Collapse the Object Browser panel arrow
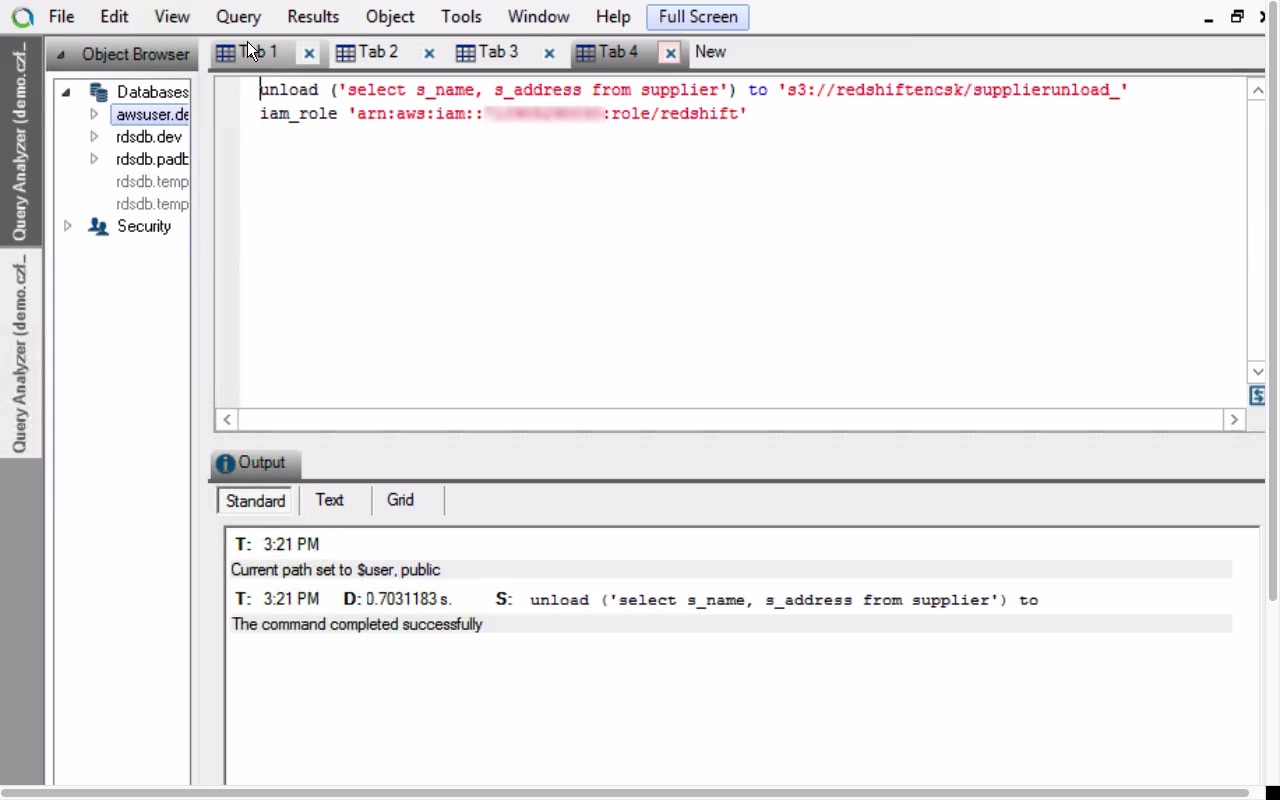Screen dimensions: 1280x800 [x=61, y=55]
